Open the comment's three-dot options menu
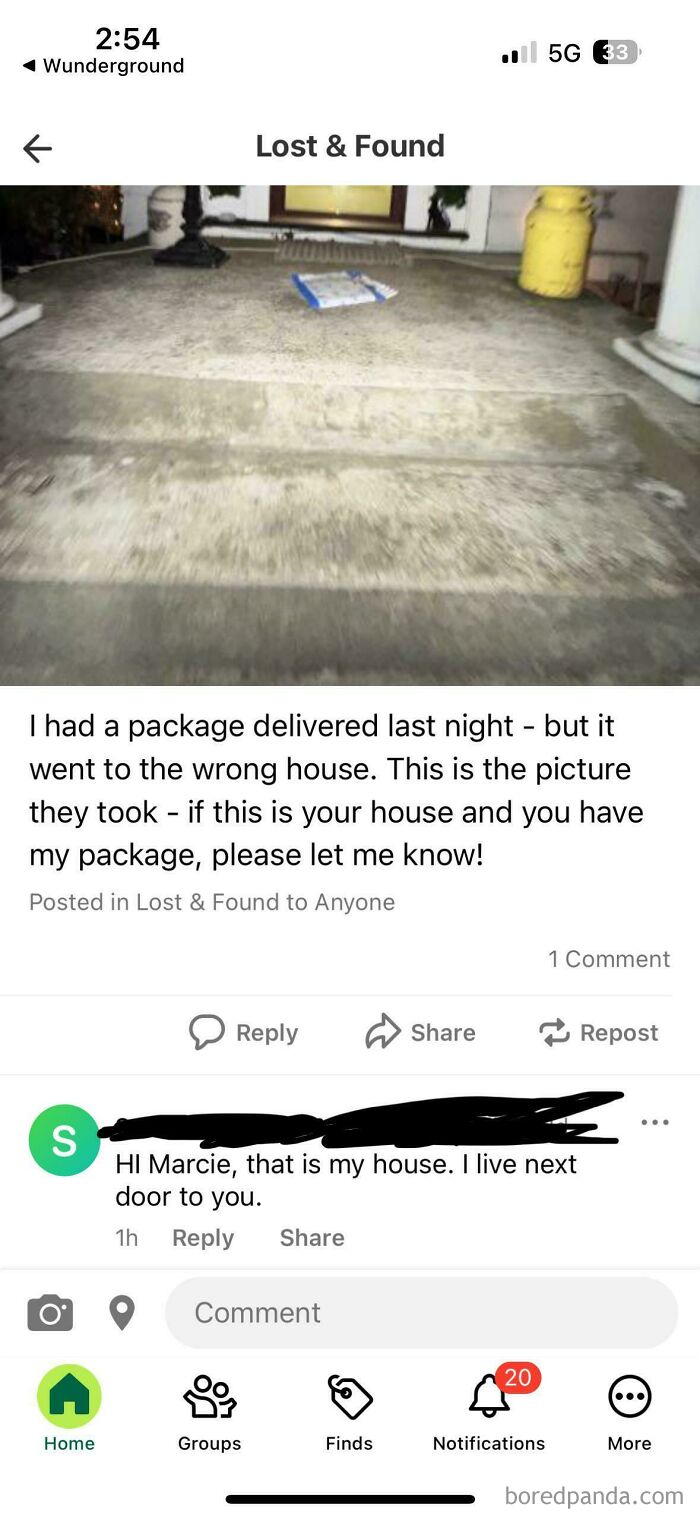Image resolution: width=700 pixels, height=1518 pixels. pos(655,1122)
